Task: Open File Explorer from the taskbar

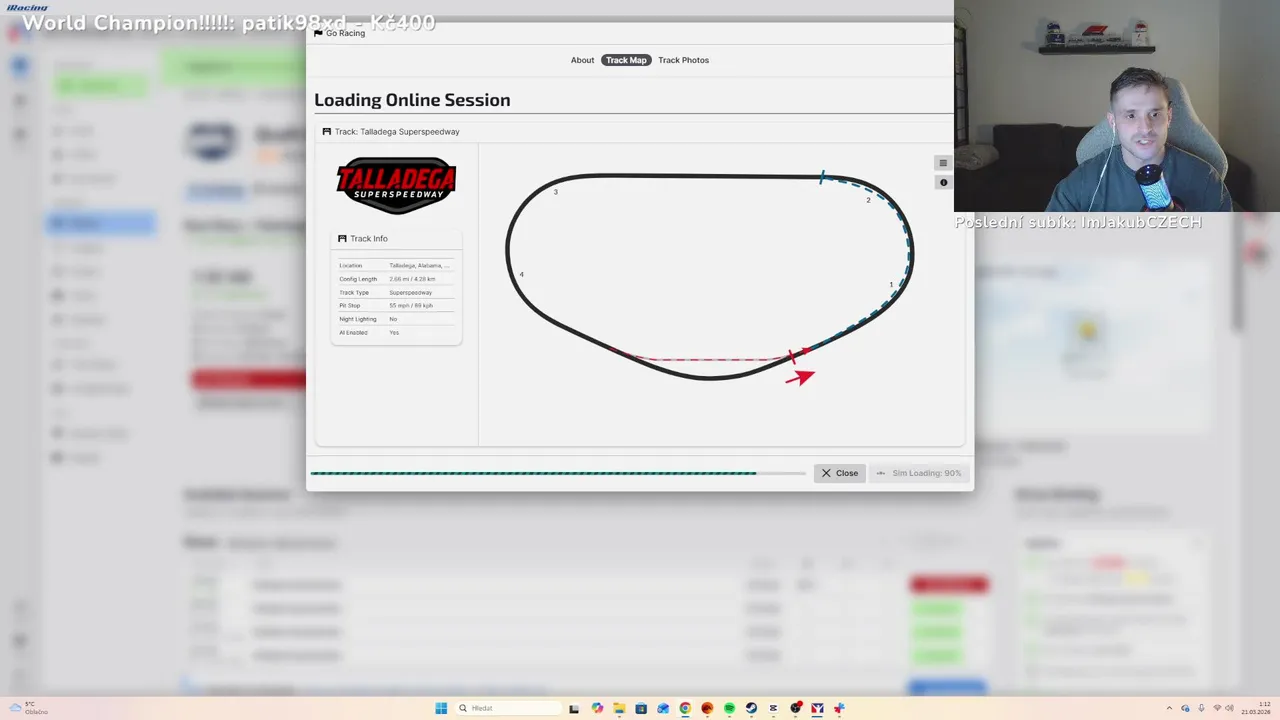Action: tap(619, 708)
